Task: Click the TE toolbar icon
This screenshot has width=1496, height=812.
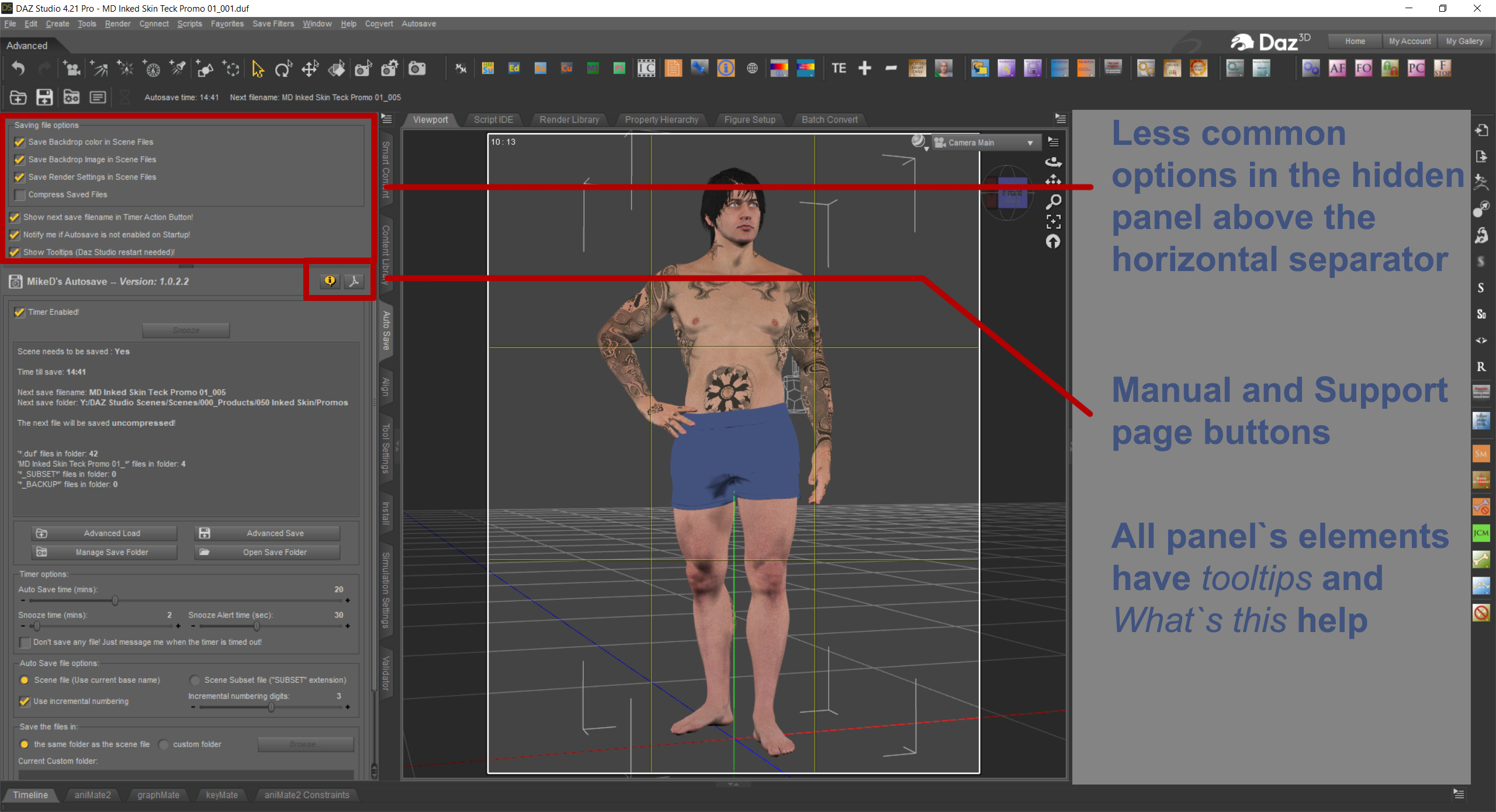Action: [839, 68]
